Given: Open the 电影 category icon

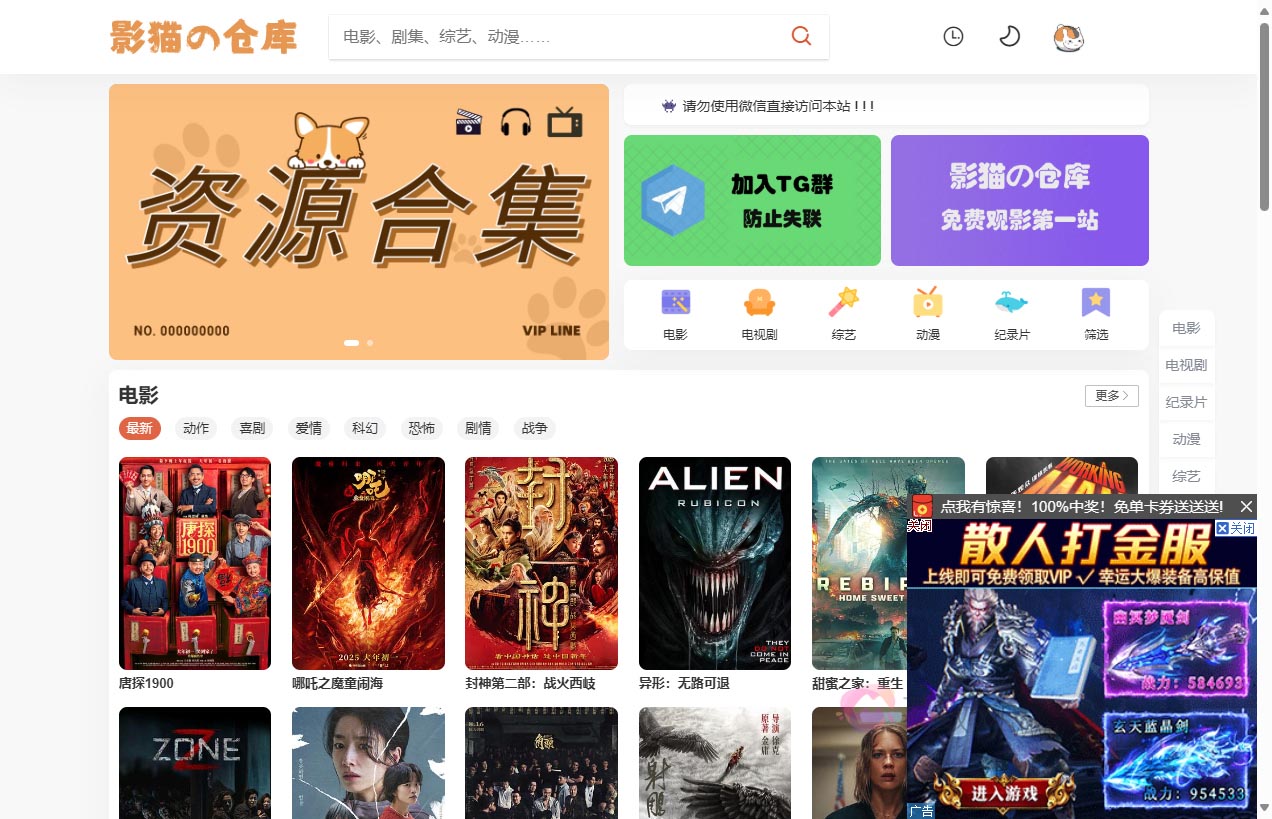Looking at the screenshot, I should click(x=675, y=312).
